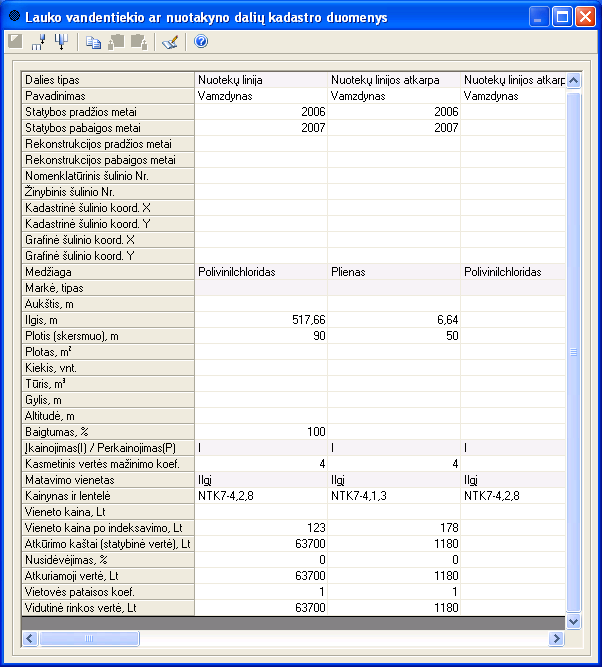602x667 pixels.
Task: Select the 'Vietovės pataisos koef.' row header
Action: click(108, 592)
